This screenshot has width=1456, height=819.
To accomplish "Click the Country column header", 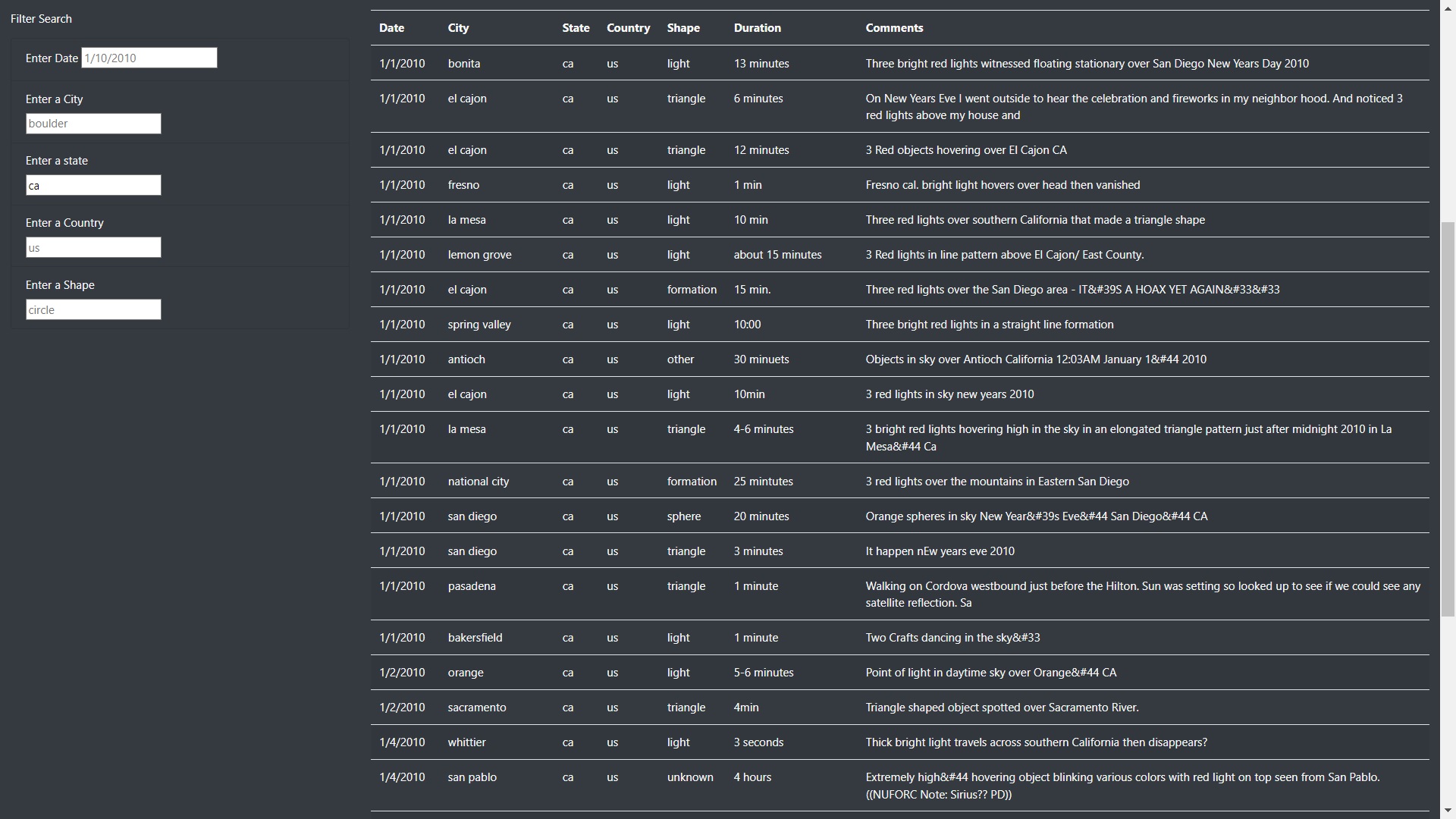I will (x=628, y=28).
